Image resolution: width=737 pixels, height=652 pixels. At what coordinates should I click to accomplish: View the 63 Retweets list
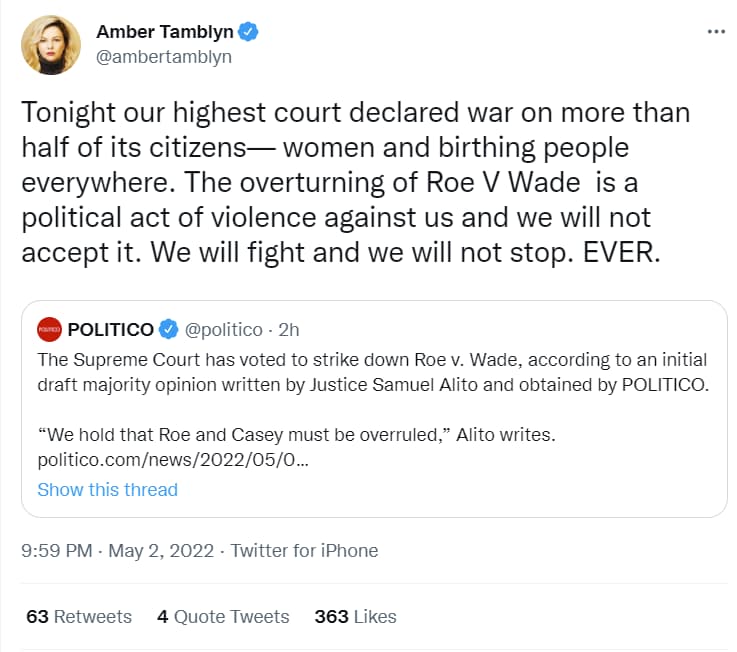79,616
